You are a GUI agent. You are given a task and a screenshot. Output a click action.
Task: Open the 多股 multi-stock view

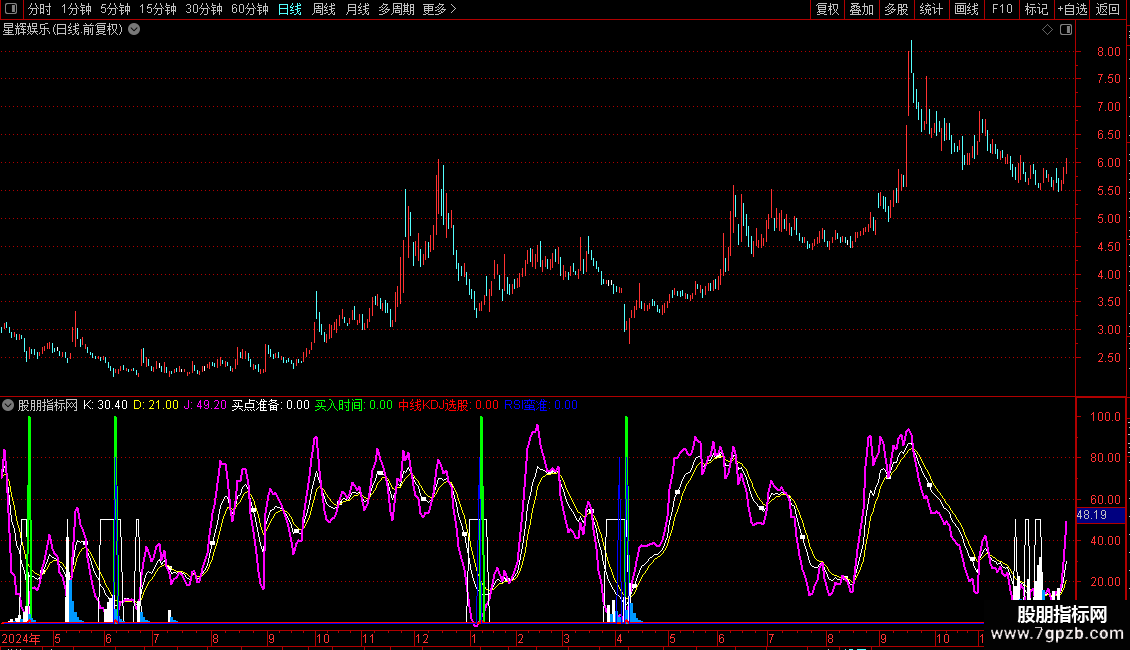896,9
